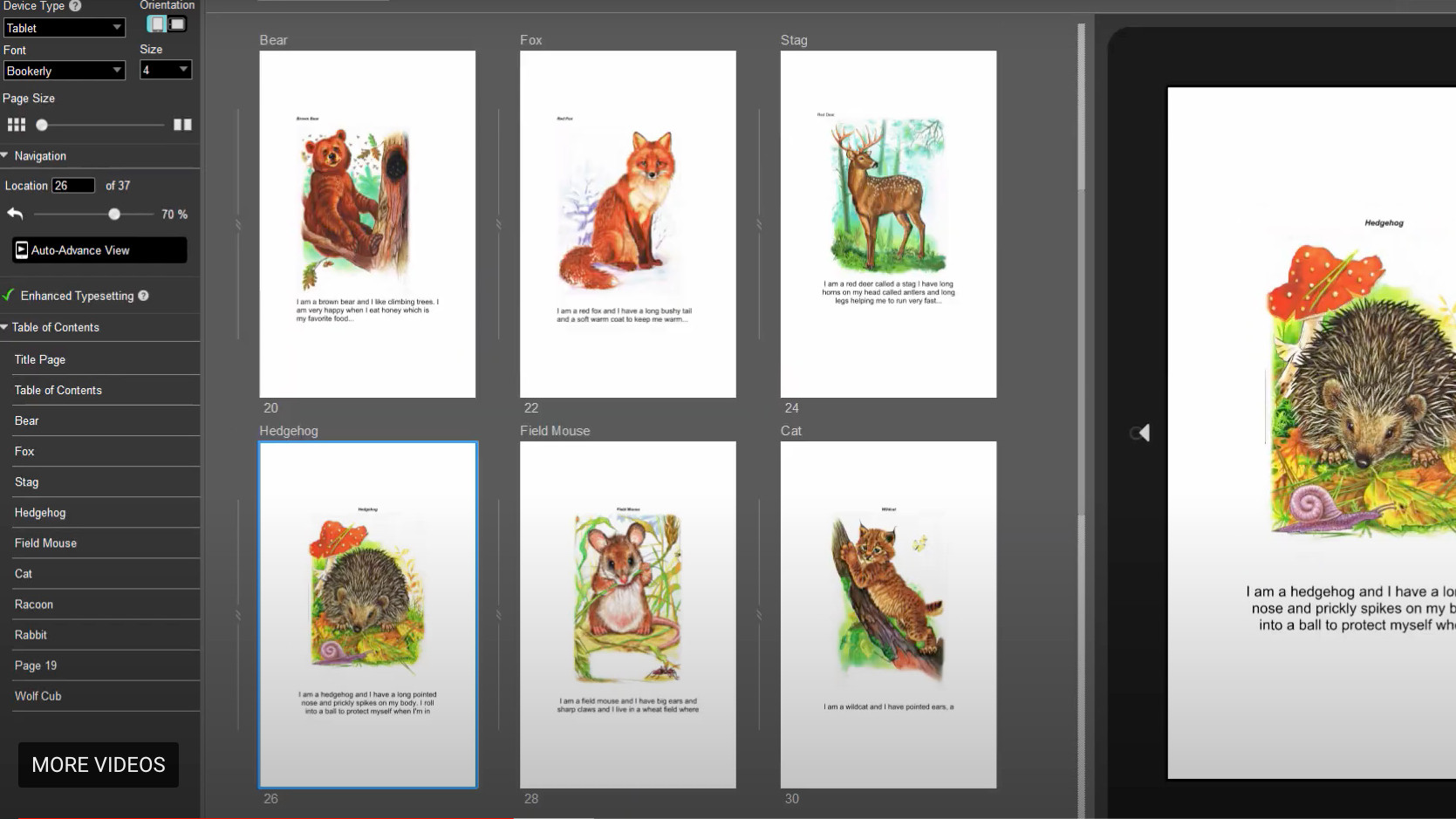The width and height of the screenshot is (1456, 819).
Task: Open the Device Type help icon
Action: point(74,6)
